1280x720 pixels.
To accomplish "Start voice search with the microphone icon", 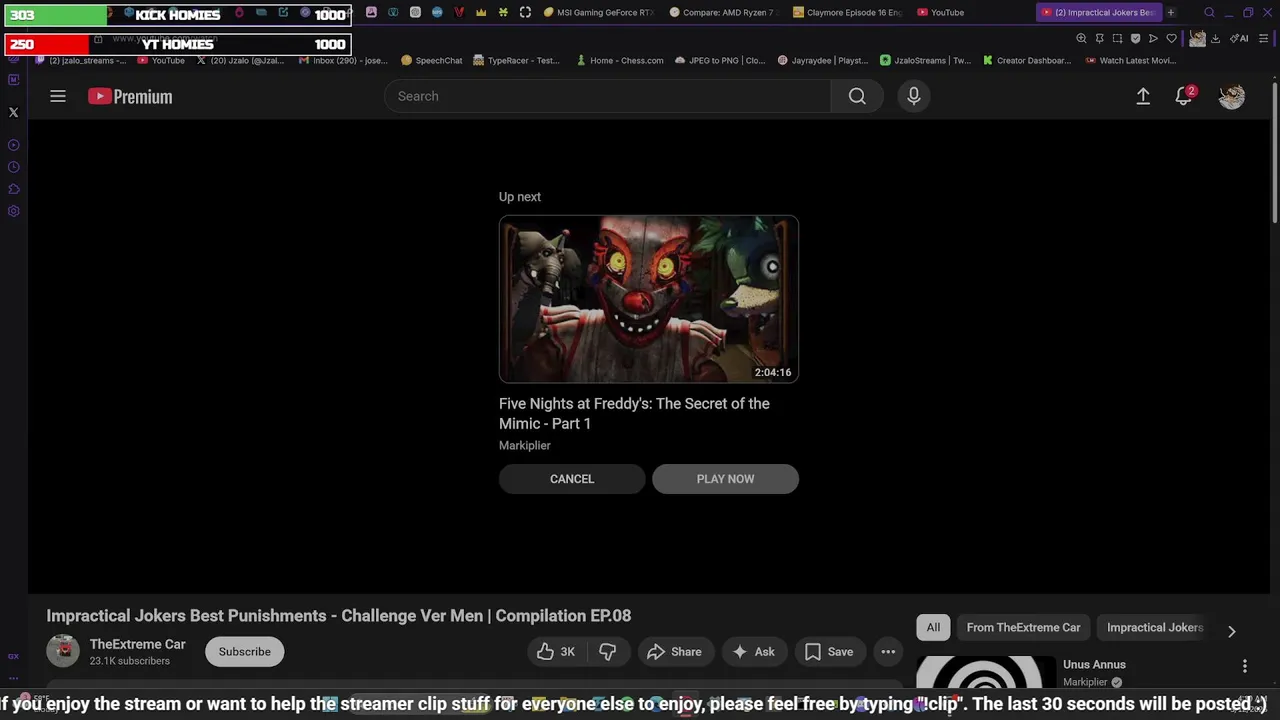I will click(913, 96).
